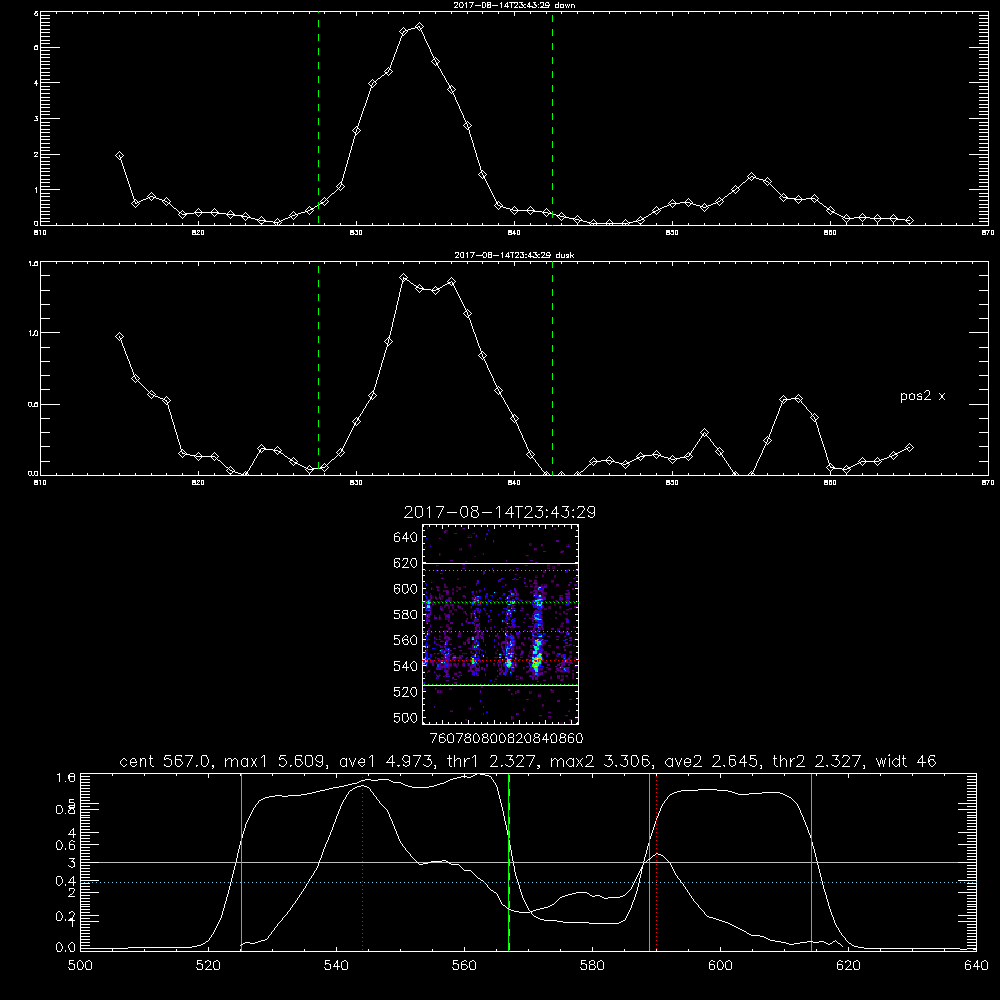Click the first data point of the dusk curve

pos(119,337)
